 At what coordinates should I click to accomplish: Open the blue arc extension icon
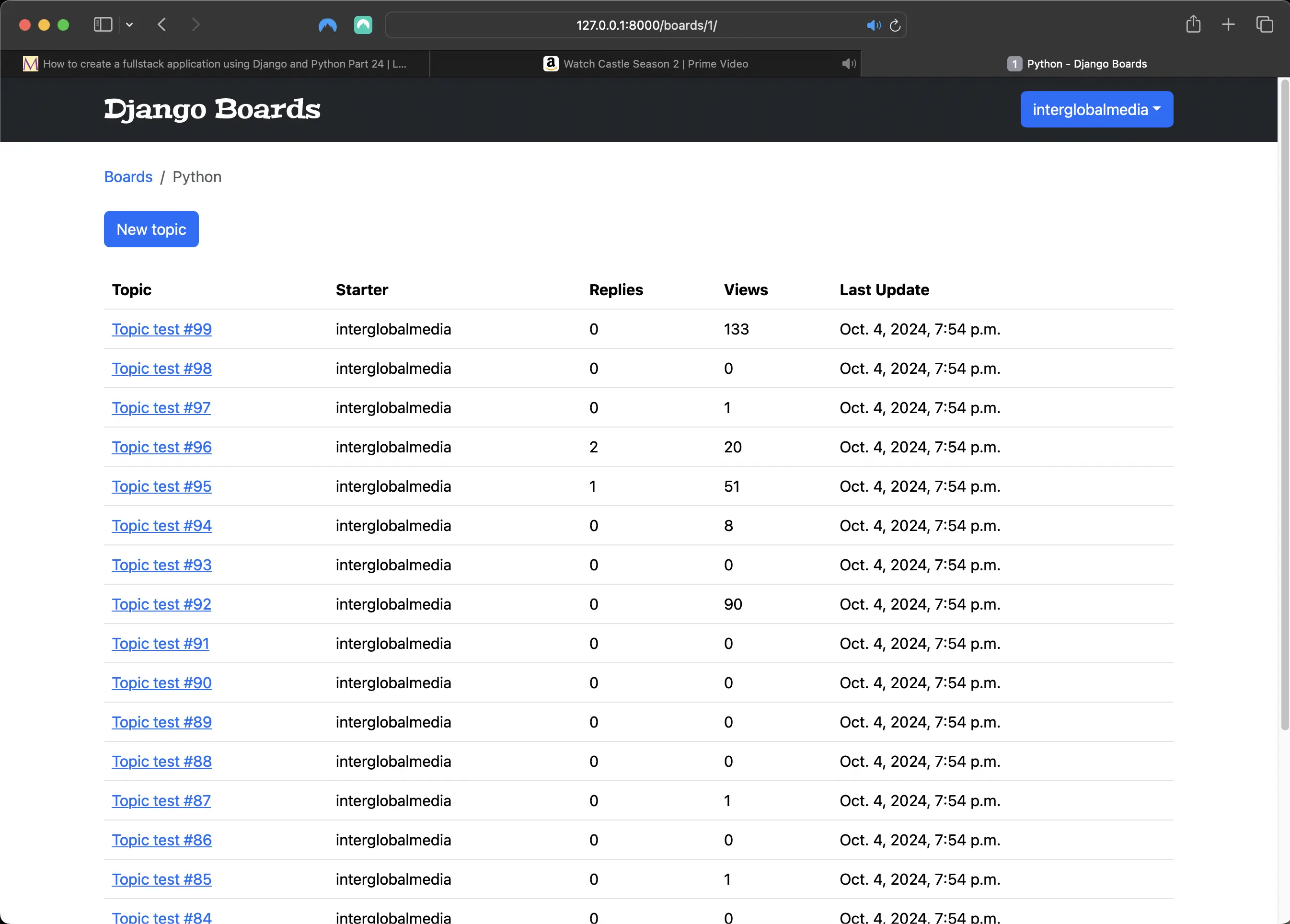[x=328, y=25]
